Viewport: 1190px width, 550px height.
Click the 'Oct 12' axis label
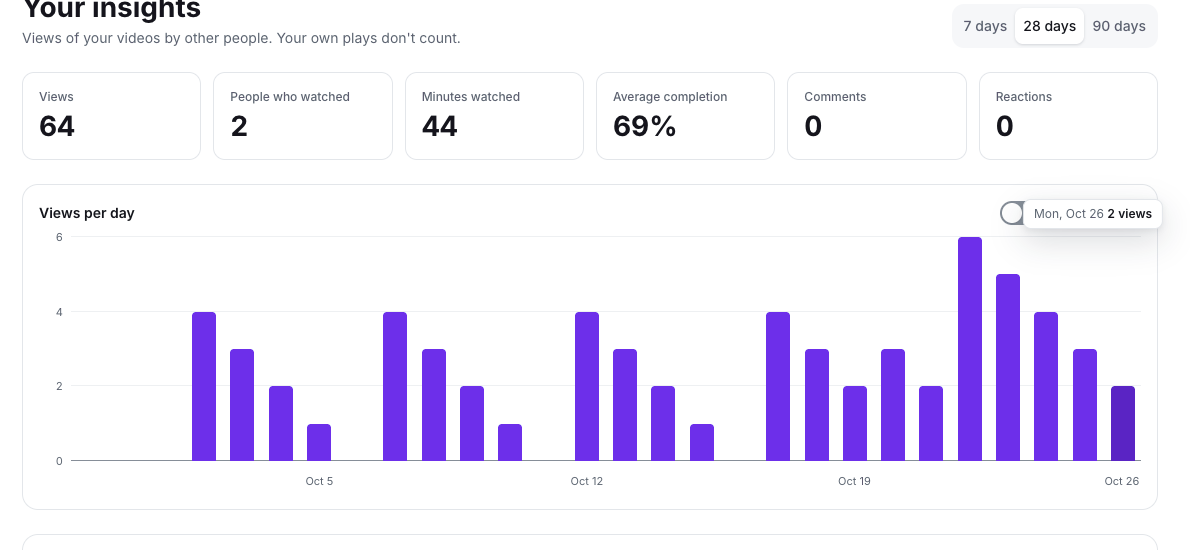point(587,481)
